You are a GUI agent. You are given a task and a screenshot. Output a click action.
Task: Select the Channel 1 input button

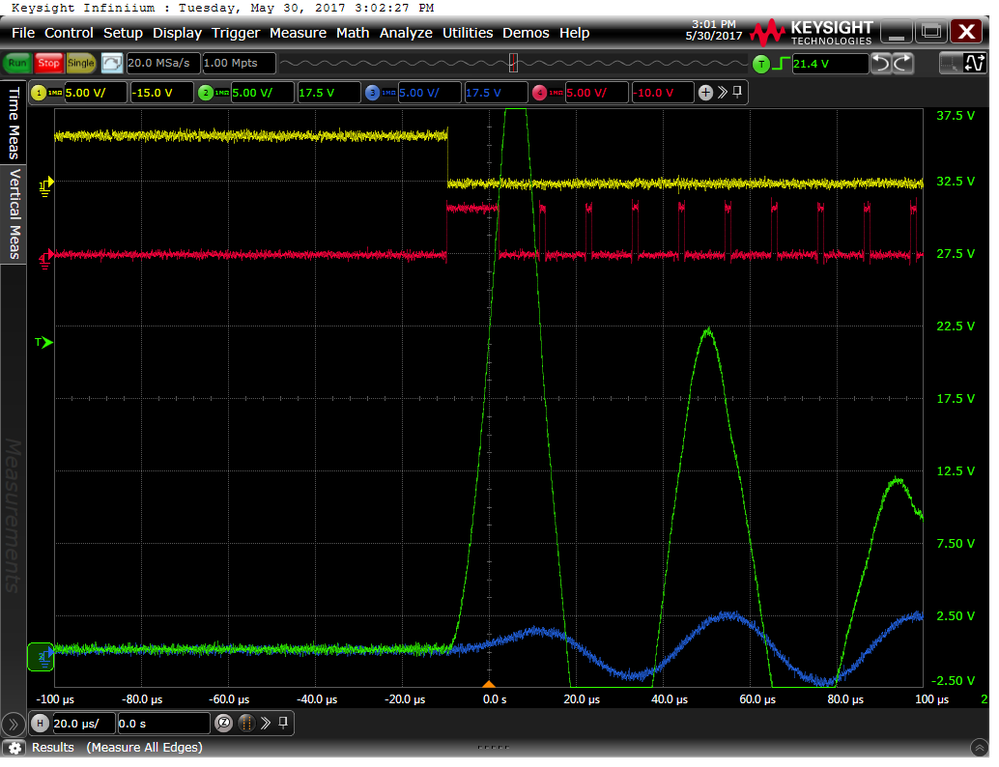(39, 94)
